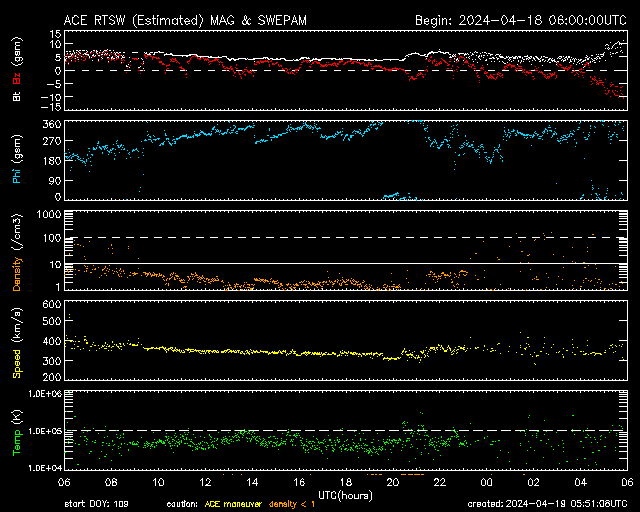Click the start DOY: 109 text
This screenshot has width=640, height=512.
95,504
